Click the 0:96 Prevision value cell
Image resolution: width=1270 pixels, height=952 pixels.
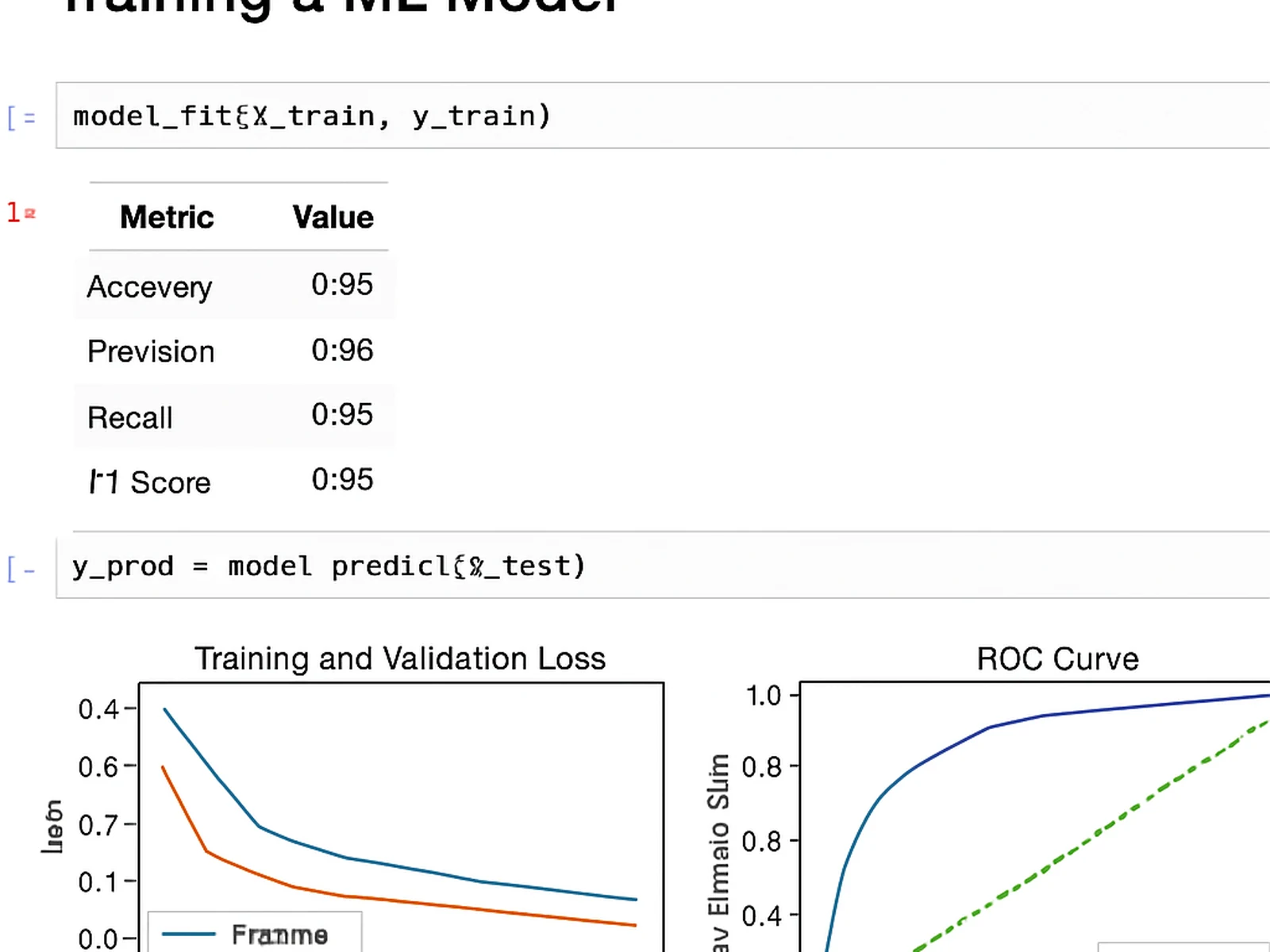click(342, 350)
